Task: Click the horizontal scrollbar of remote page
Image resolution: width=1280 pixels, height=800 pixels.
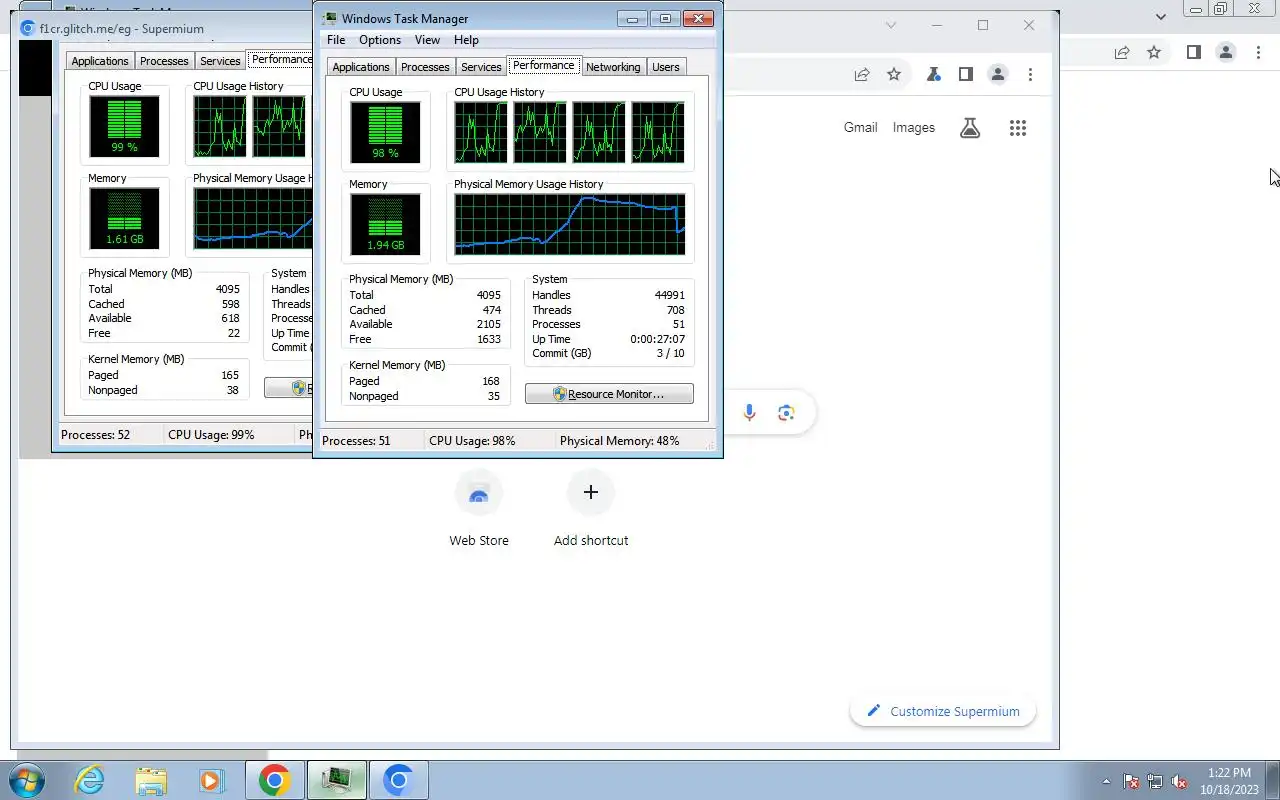Action: (x=142, y=756)
